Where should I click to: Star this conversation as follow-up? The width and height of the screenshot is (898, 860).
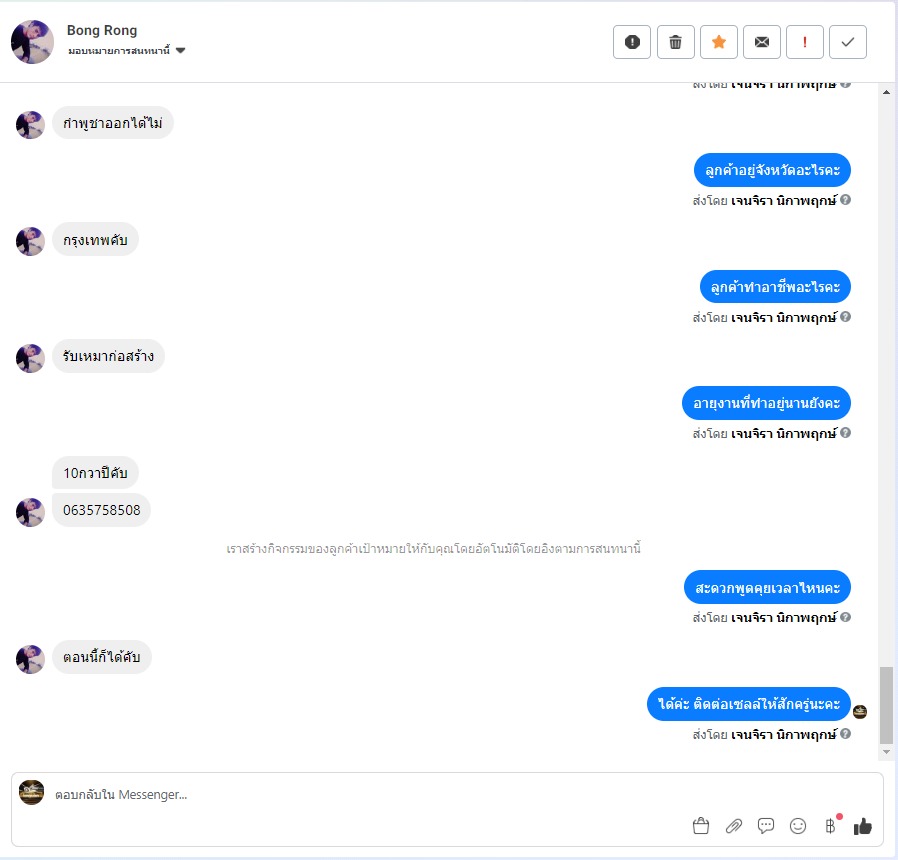719,42
